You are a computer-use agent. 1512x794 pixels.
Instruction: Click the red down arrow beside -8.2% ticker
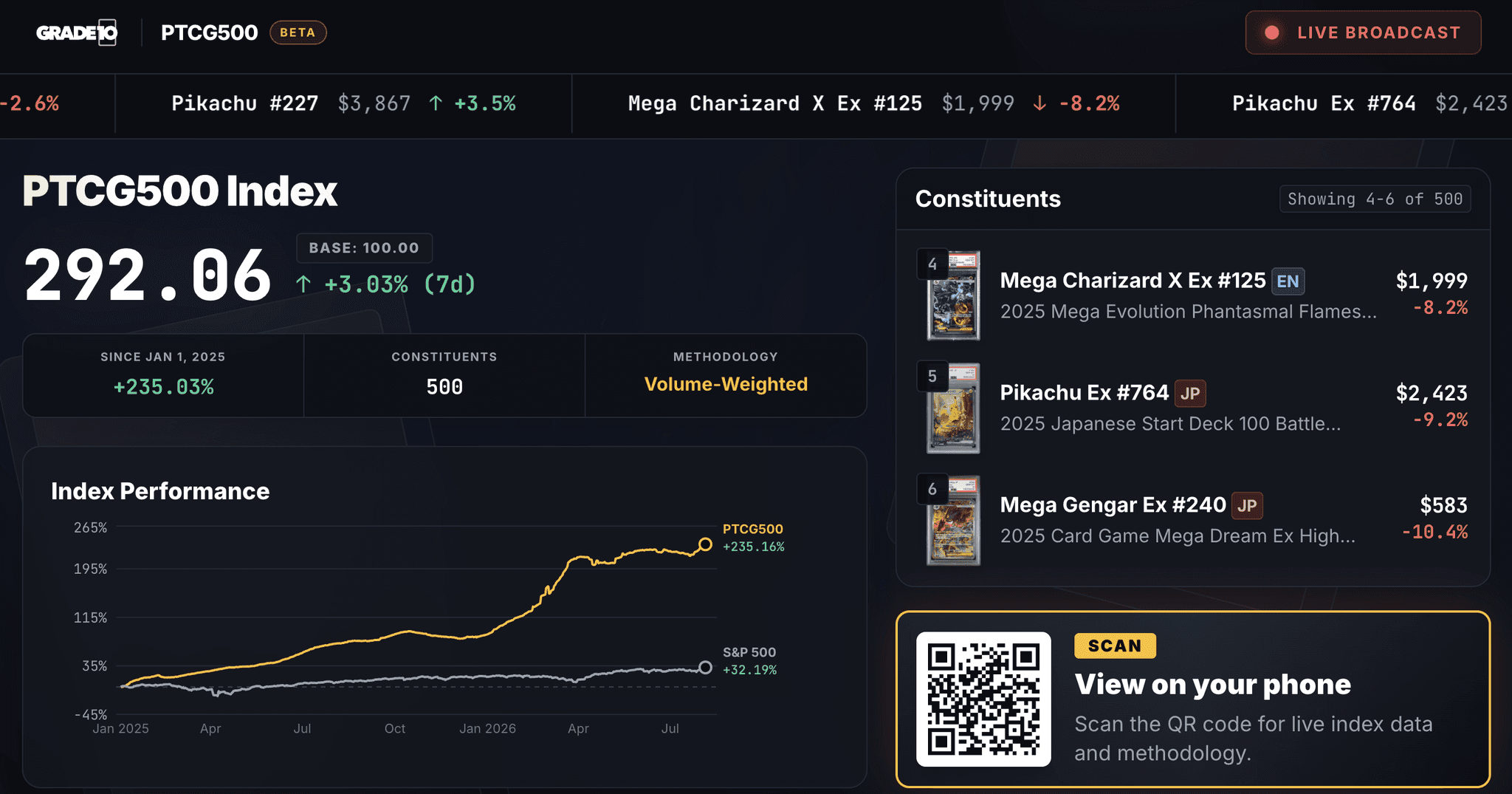(x=1039, y=103)
